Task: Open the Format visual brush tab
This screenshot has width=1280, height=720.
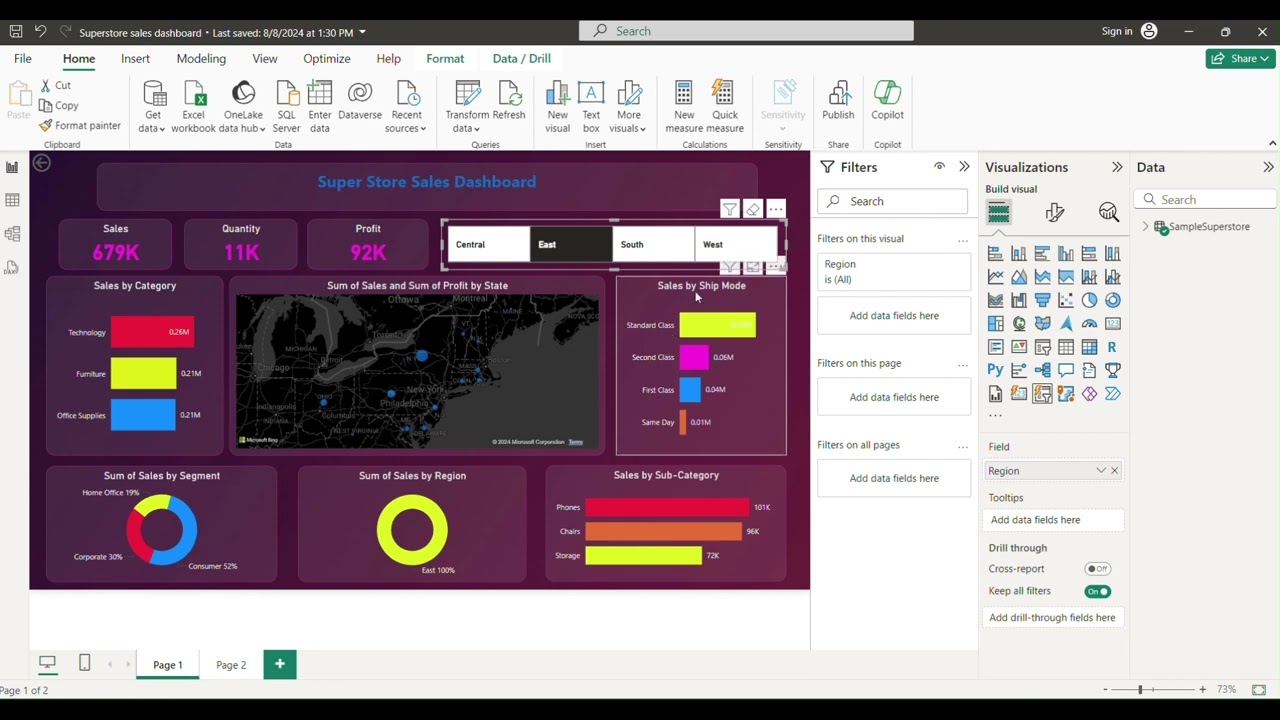Action: pos(1054,212)
